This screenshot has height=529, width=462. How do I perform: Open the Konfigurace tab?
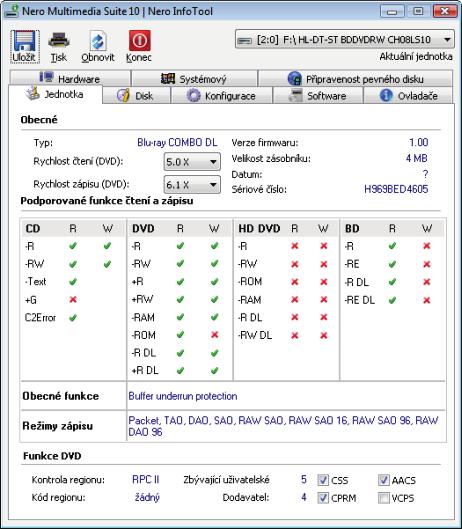click(222, 96)
